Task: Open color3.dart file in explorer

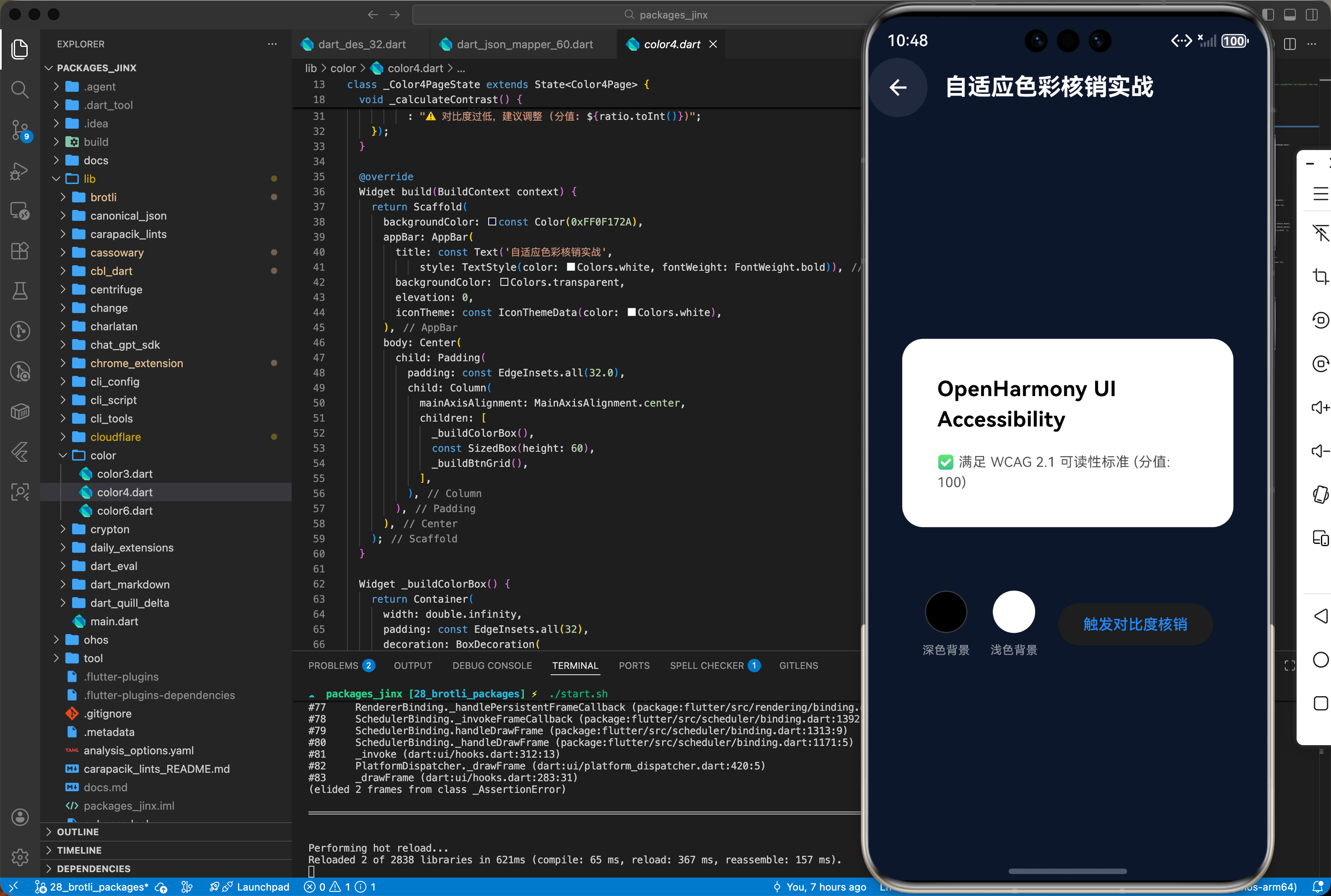Action: click(166, 474)
